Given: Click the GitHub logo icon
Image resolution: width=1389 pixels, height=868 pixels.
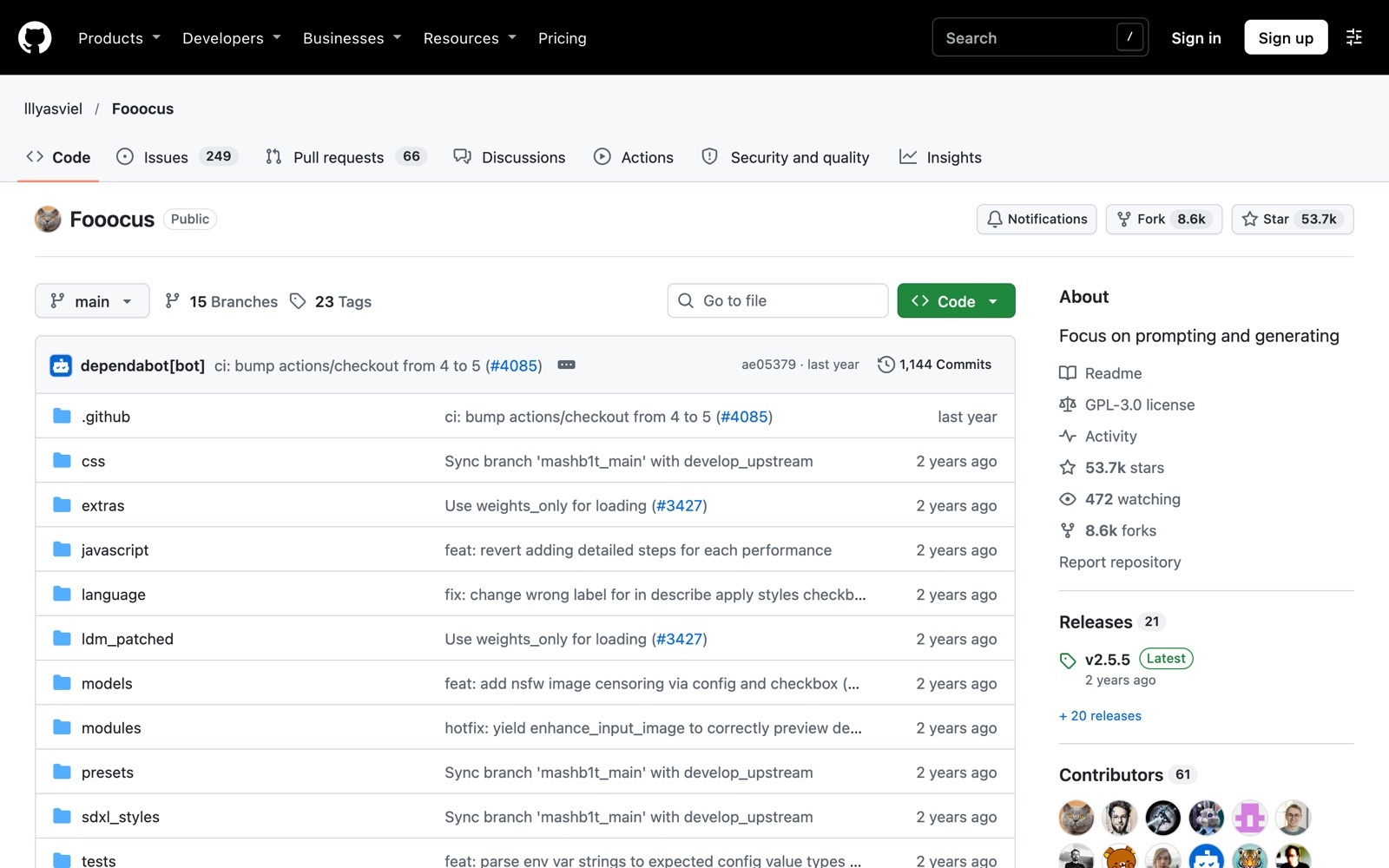Looking at the screenshot, I should tap(35, 37).
